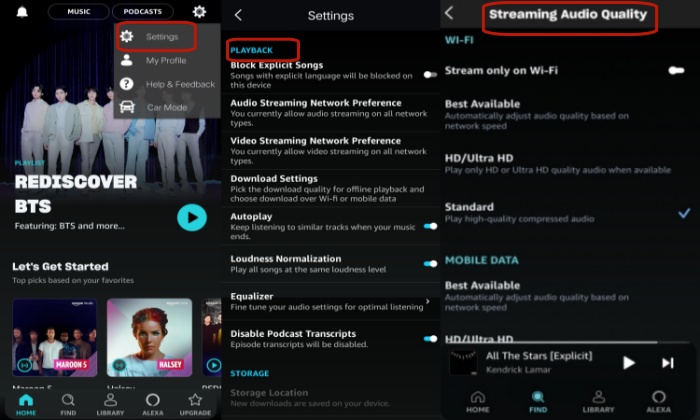Toggle Loudness Normalization switch
Image resolution: width=700 pixels, height=420 pixels.
pyautogui.click(x=430, y=263)
